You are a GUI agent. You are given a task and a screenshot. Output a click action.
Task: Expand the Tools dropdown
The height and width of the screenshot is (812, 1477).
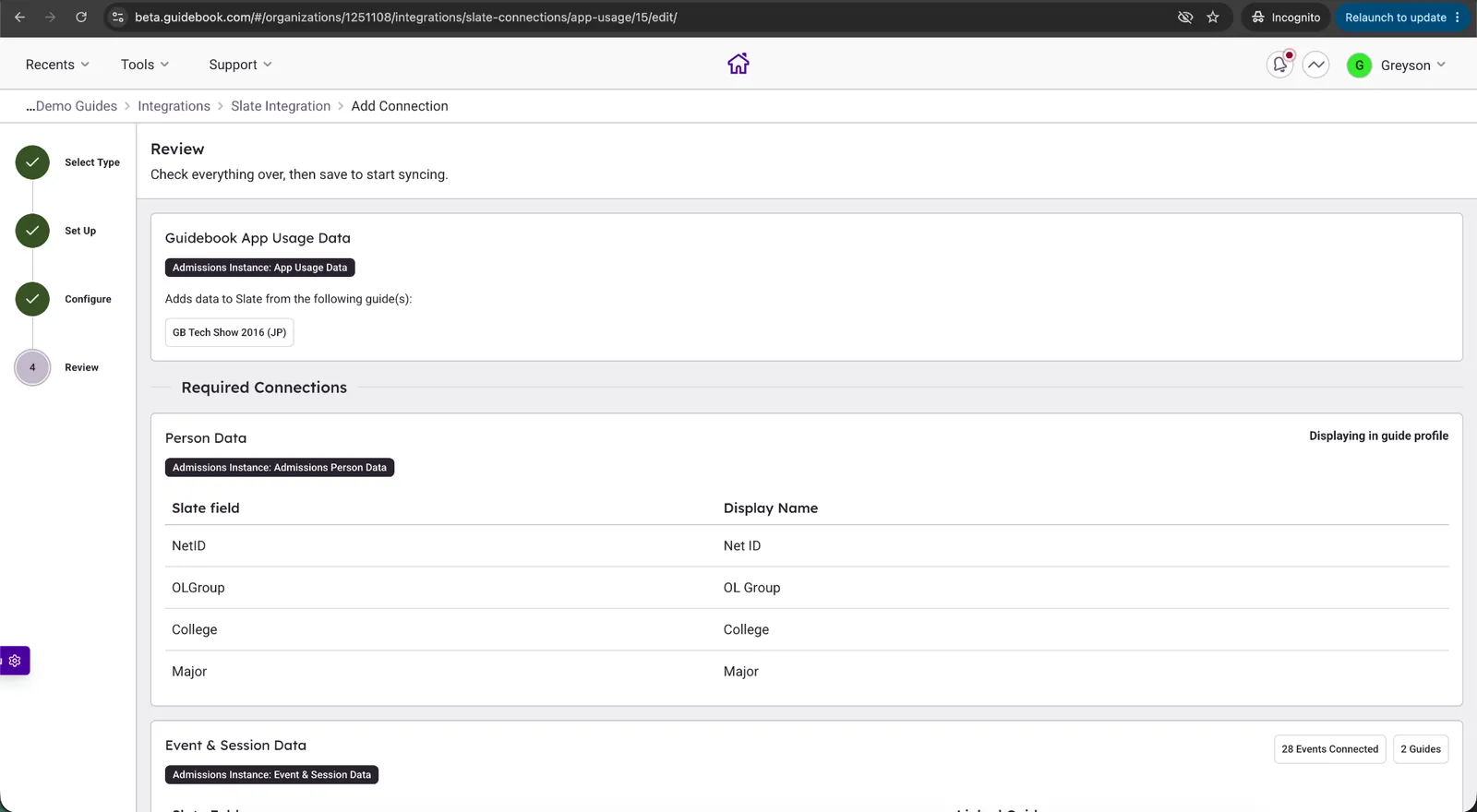click(145, 65)
